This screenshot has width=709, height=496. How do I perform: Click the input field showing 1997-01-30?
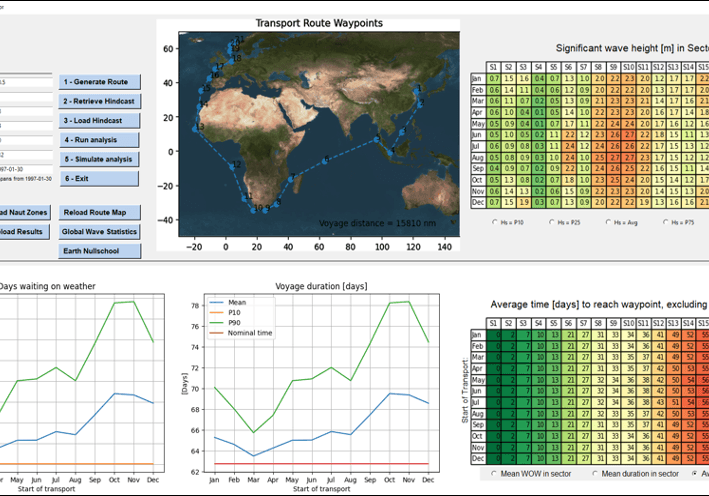[26, 169]
